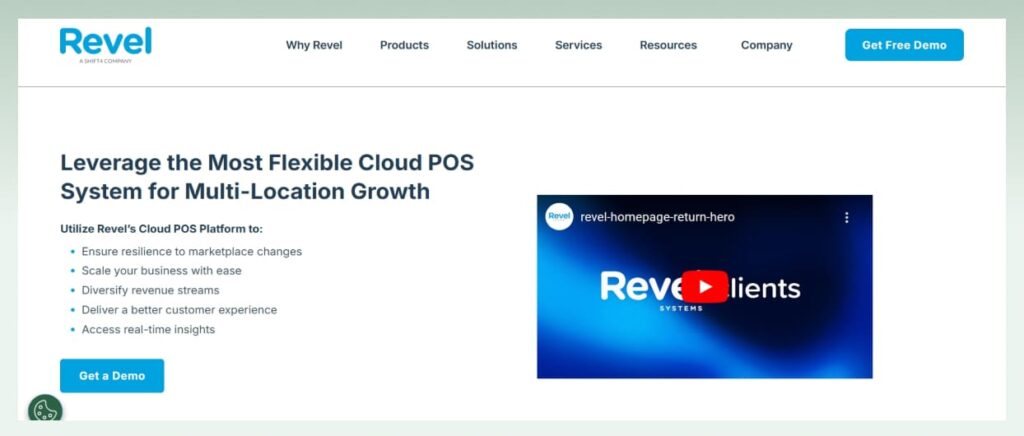1024x436 pixels.
Task: Click the Revel logo in the header
Action: 105,42
